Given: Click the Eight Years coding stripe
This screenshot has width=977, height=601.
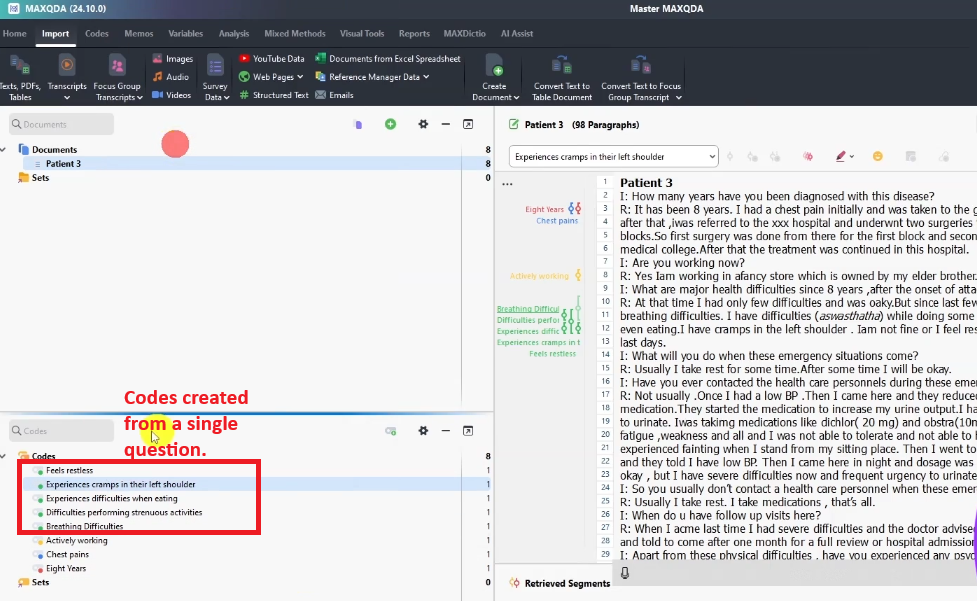Looking at the screenshot, I should pos(574,209).
